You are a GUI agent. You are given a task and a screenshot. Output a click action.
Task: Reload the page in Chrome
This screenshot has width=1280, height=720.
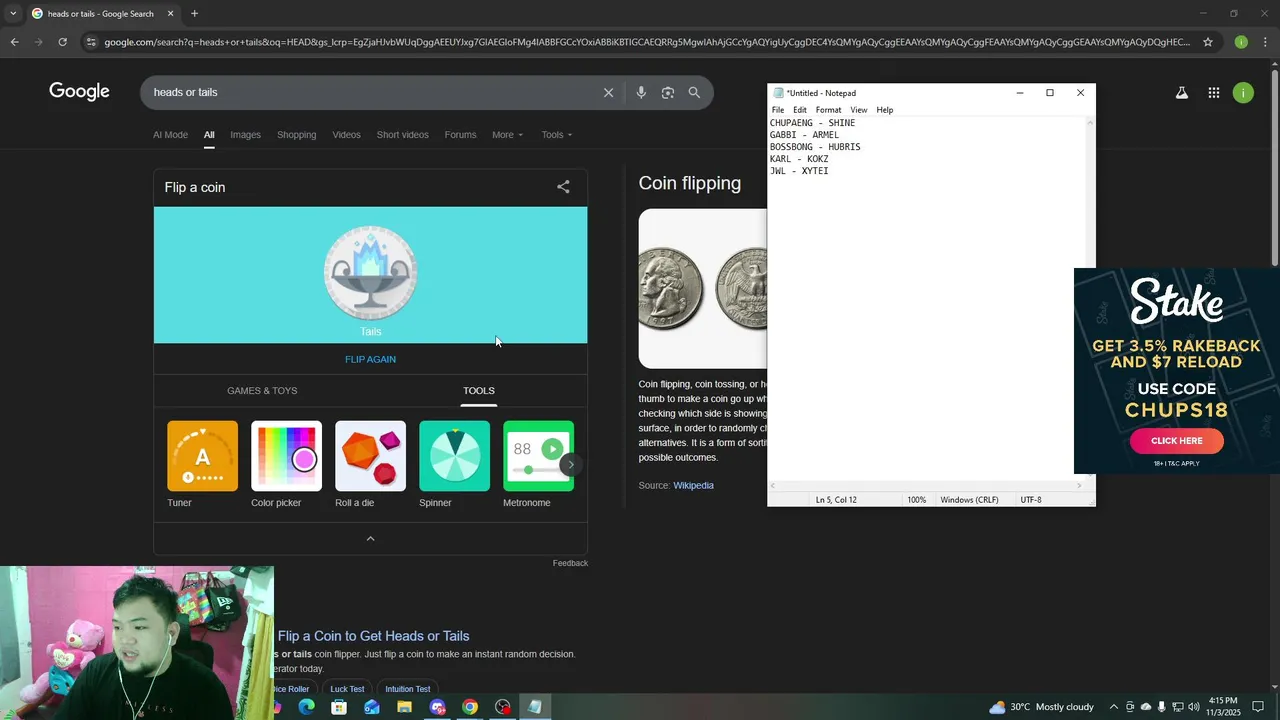[62, 42]
